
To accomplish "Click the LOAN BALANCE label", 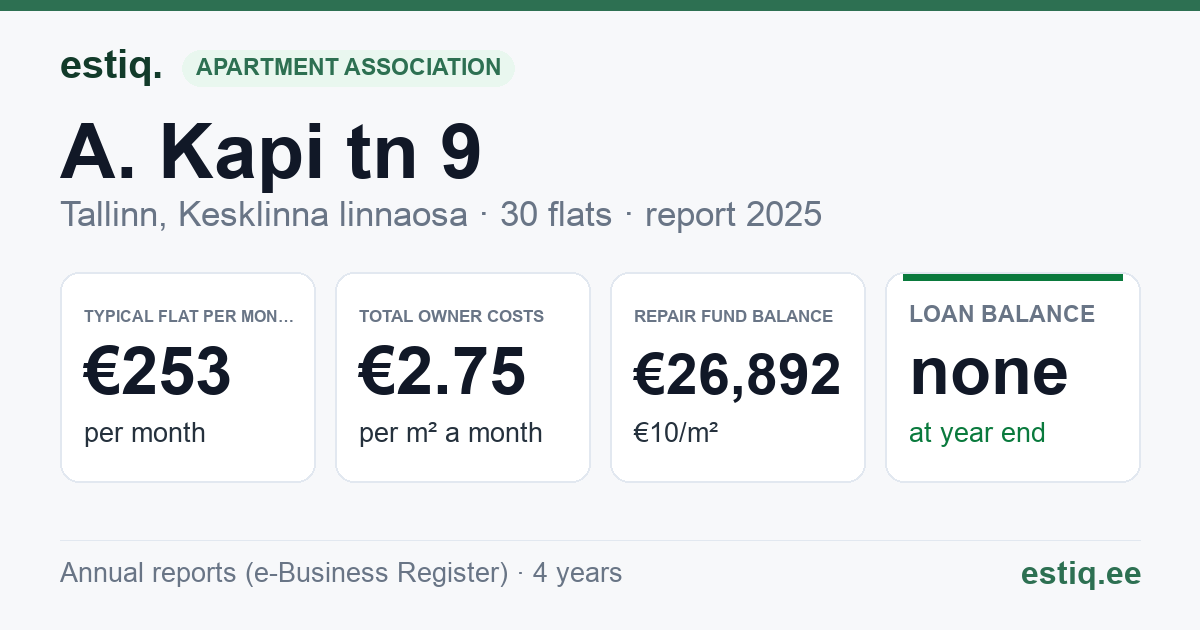I will click(1002, 314).
